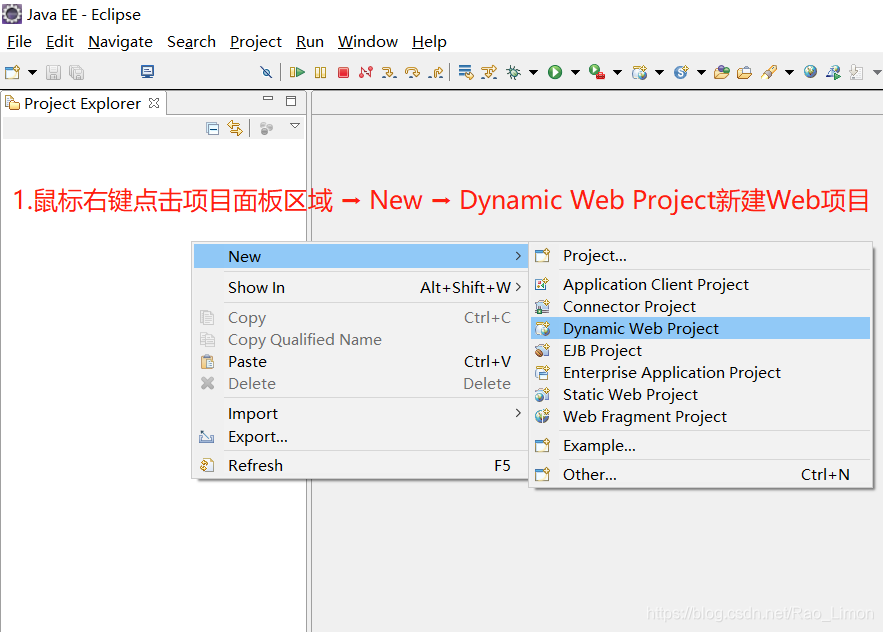Image resolution: width=883 pixels, height=632 pixels.
Task: Select Connector Project in submenu
Action: tap(701, 306)
